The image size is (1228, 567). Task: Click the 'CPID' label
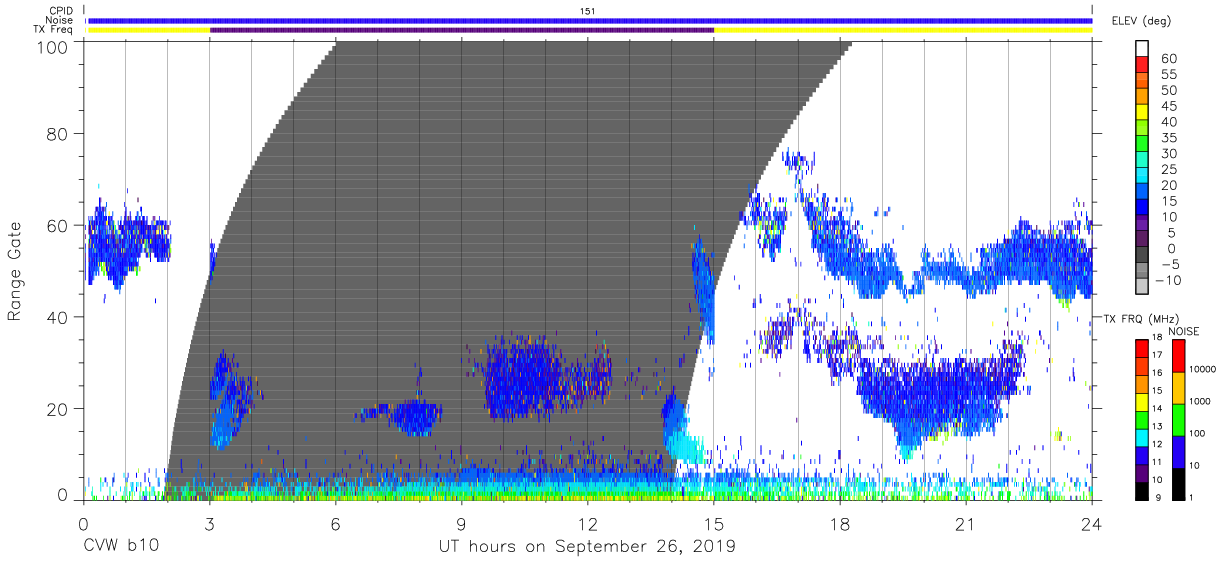tap(61, 10)
